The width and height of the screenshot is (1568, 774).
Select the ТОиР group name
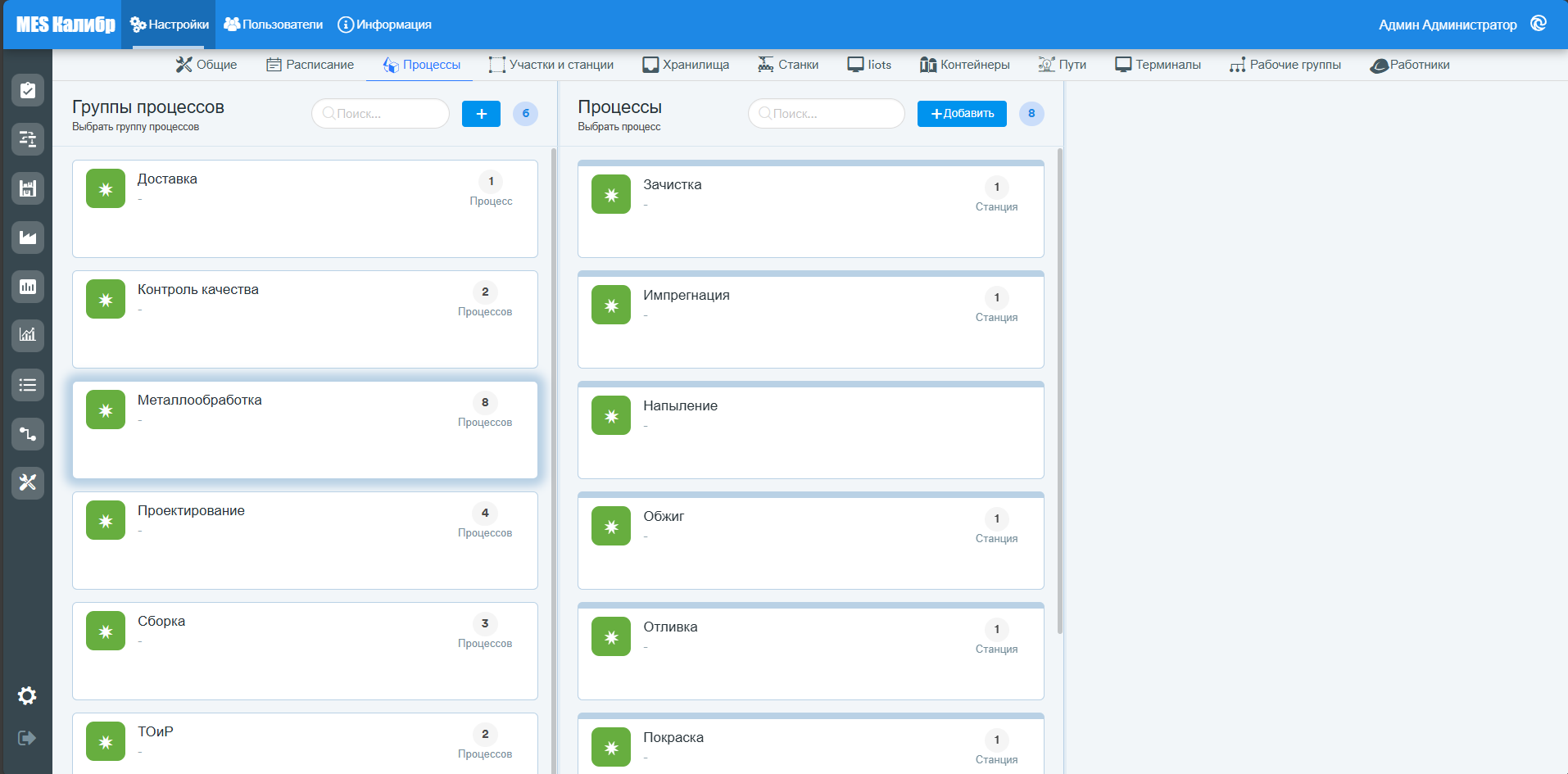point(156,732)
